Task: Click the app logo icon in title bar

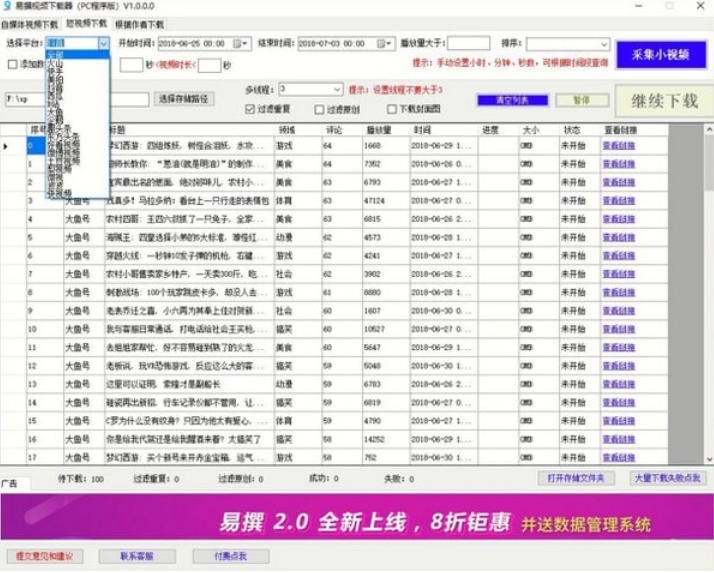Action: point(7,6)
